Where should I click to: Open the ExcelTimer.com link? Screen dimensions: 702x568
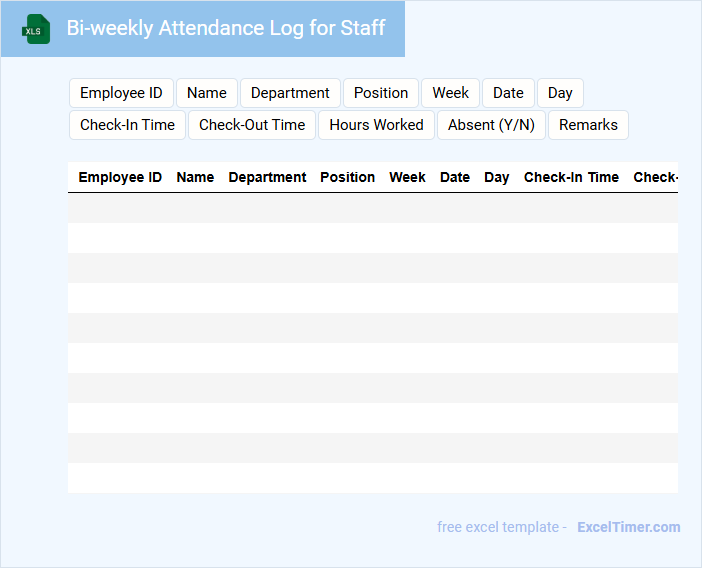(x=629, y=527)
